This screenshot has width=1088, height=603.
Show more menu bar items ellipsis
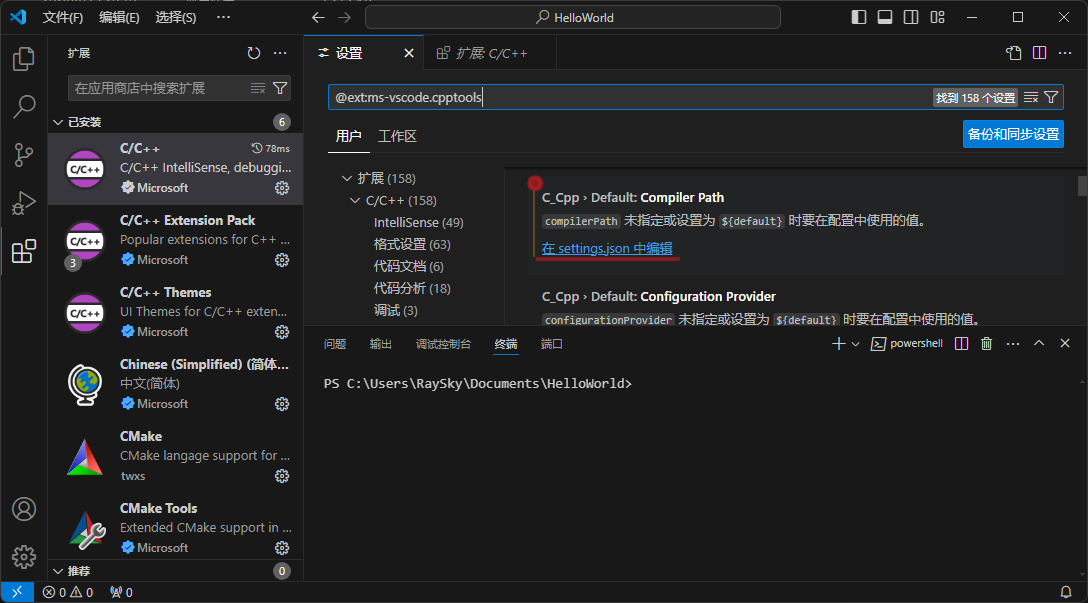tap(223, 17)
